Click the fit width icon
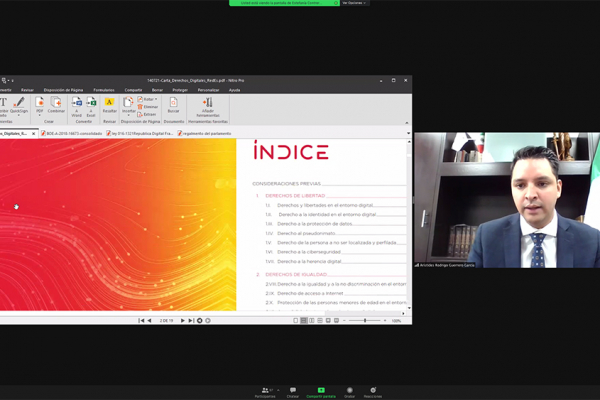The width and height of the screenshot is (600, 400). pyautogui.click(x=336, y=320)
